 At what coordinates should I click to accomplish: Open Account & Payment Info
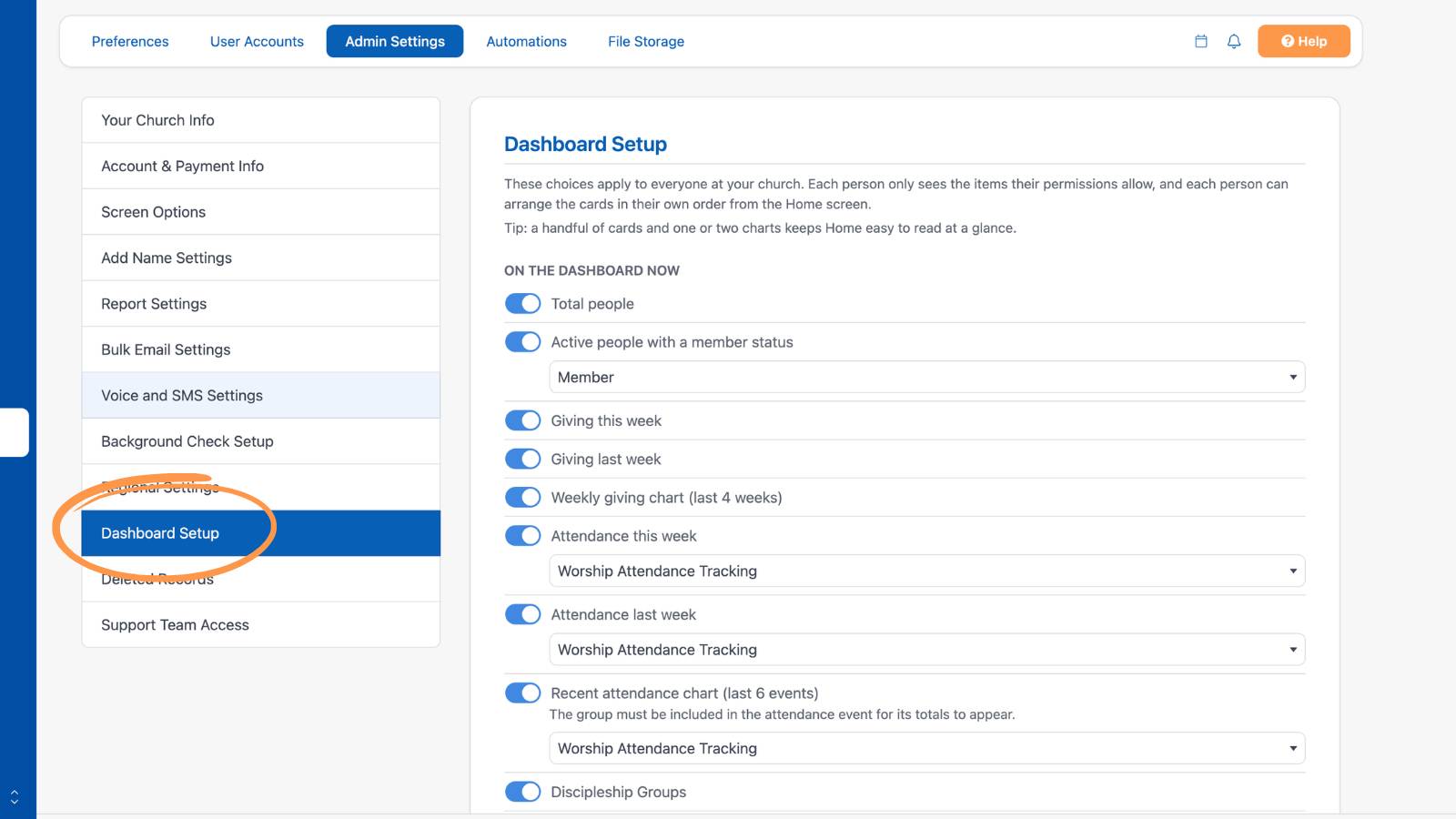(x=261, y=166)
